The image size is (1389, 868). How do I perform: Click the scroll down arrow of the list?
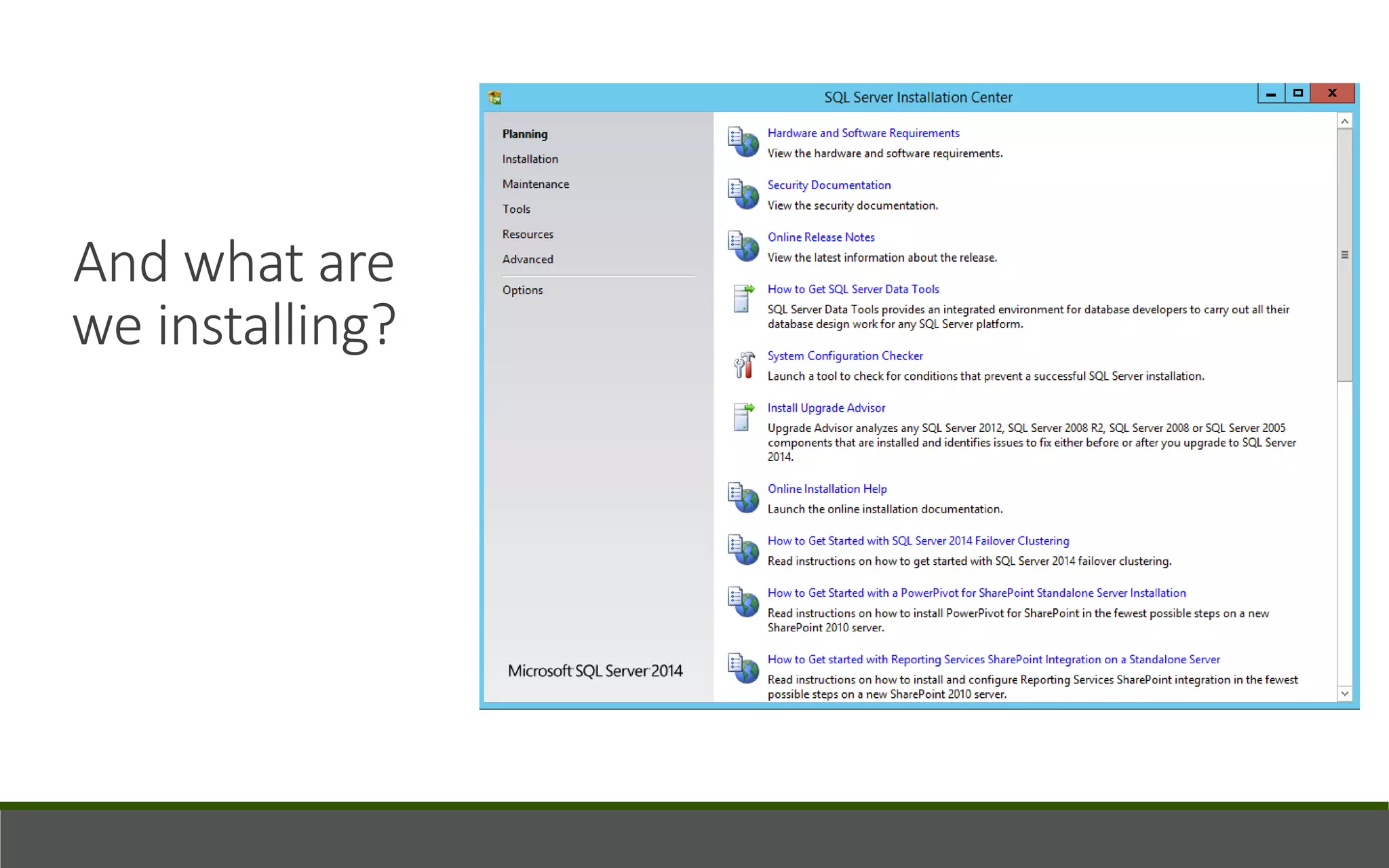1344,693
